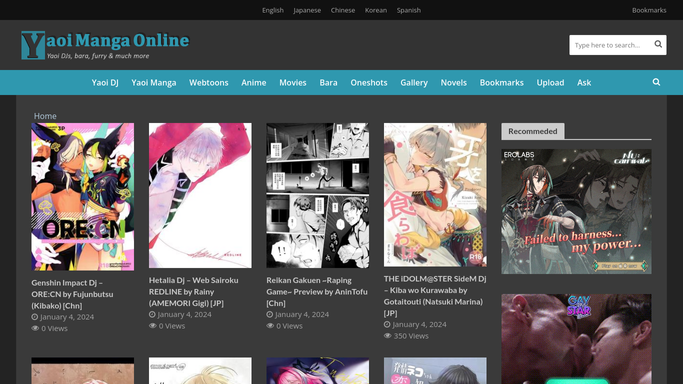Click the search magnifier in the header search box
The width and height of the screenshot is (683, 384).
[x=658, y=44]
